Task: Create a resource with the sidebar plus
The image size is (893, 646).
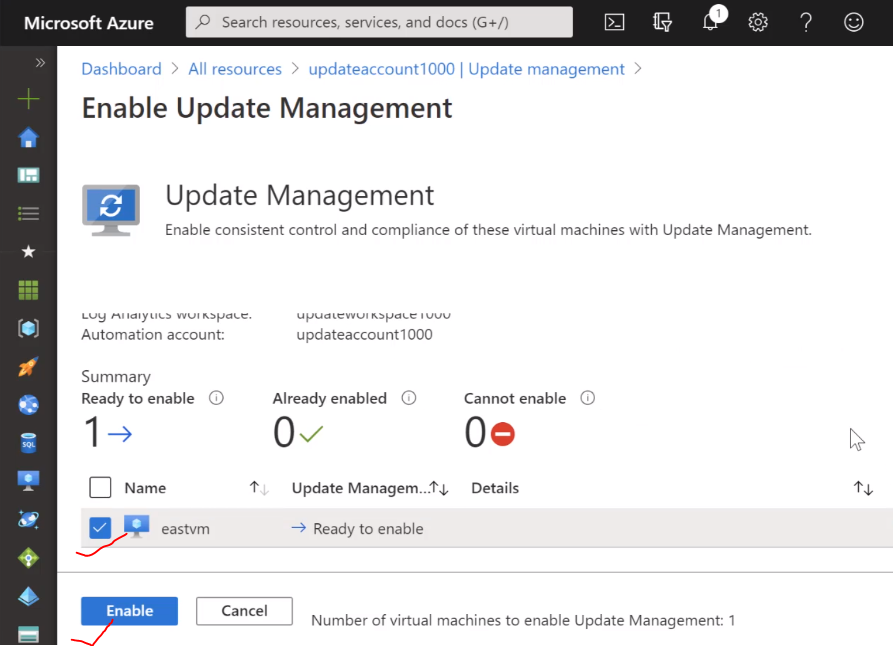Action: [x=29, y=99]
